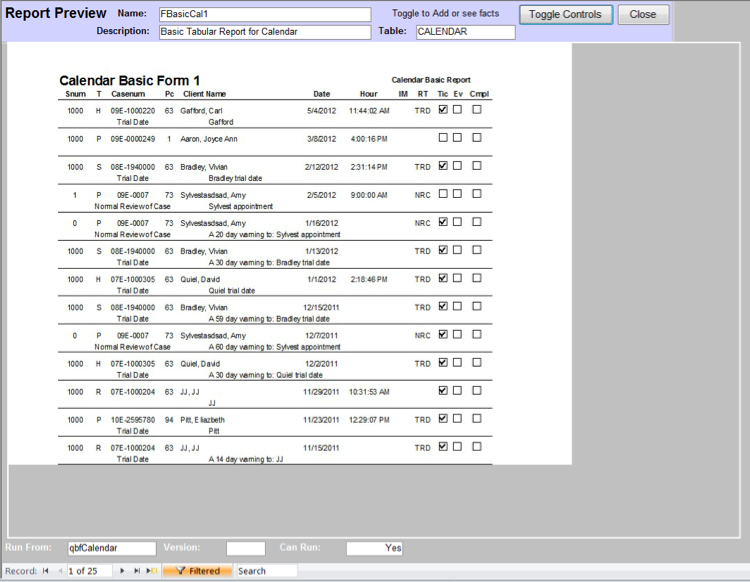This screenshot has width=750, height=582.
Task: Click the record navigation Search box
Action: [266, 571]
